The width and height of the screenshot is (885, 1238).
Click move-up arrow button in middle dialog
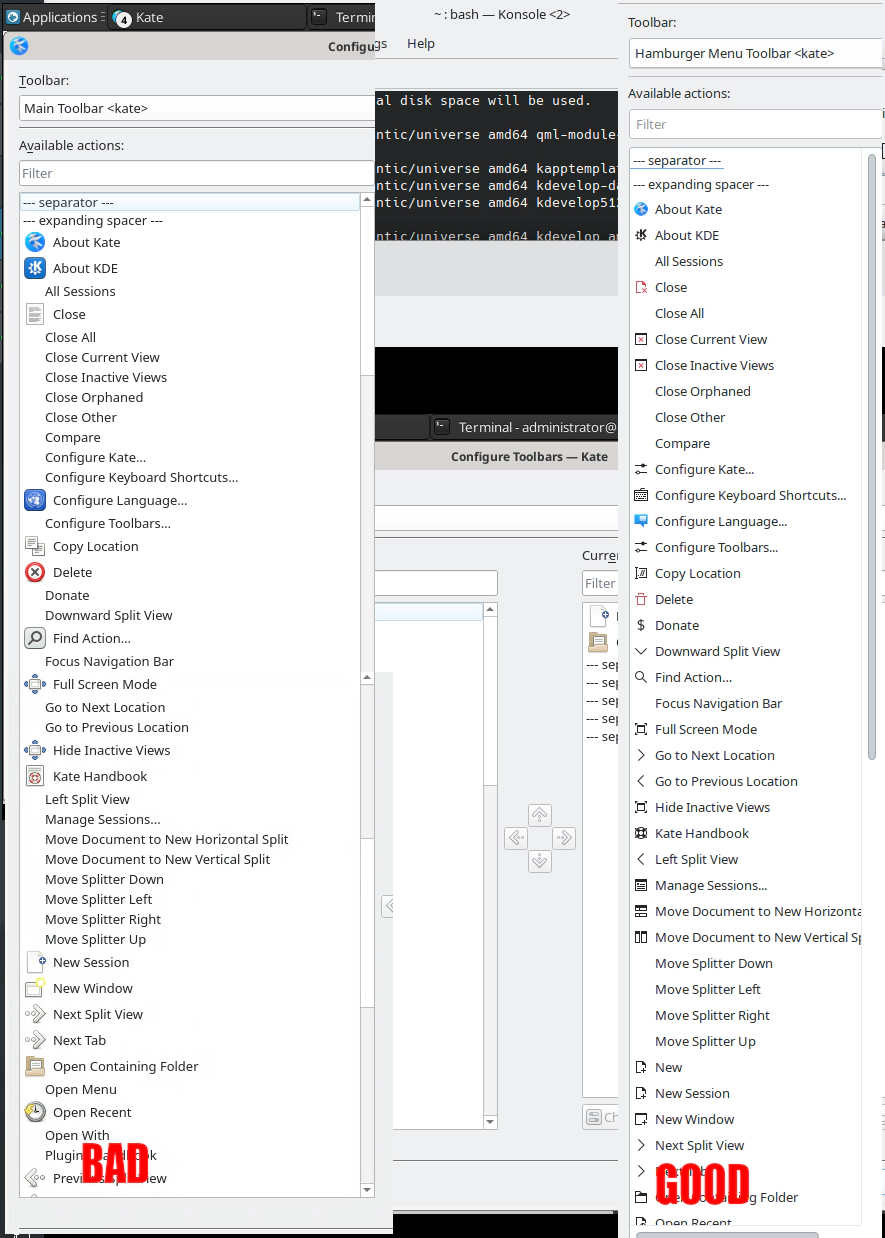click(x=540, y=815)
